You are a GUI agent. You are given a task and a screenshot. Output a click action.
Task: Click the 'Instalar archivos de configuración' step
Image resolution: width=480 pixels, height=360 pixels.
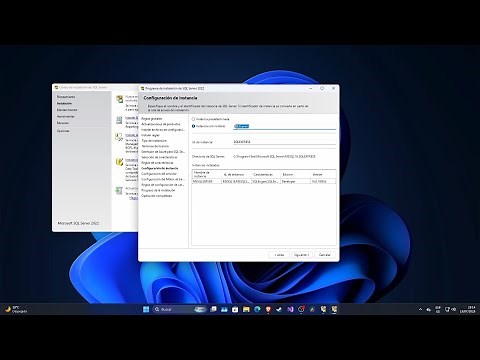[x=163, y=130]
